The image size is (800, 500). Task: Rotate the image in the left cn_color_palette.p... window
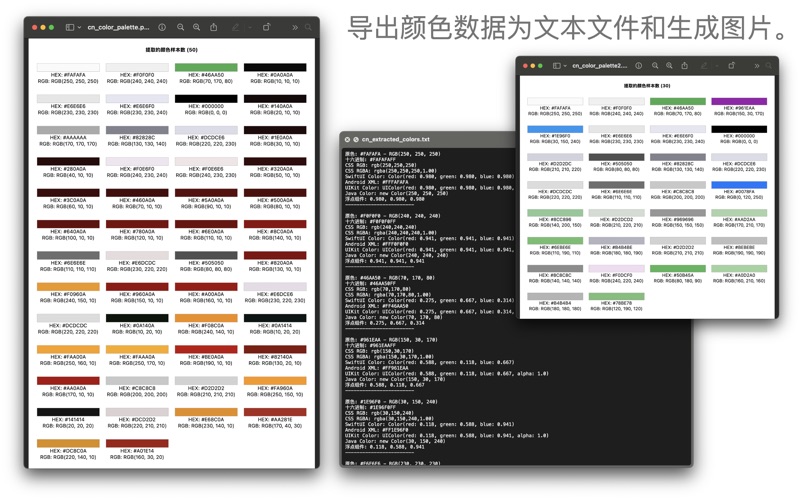click(267, 28)
